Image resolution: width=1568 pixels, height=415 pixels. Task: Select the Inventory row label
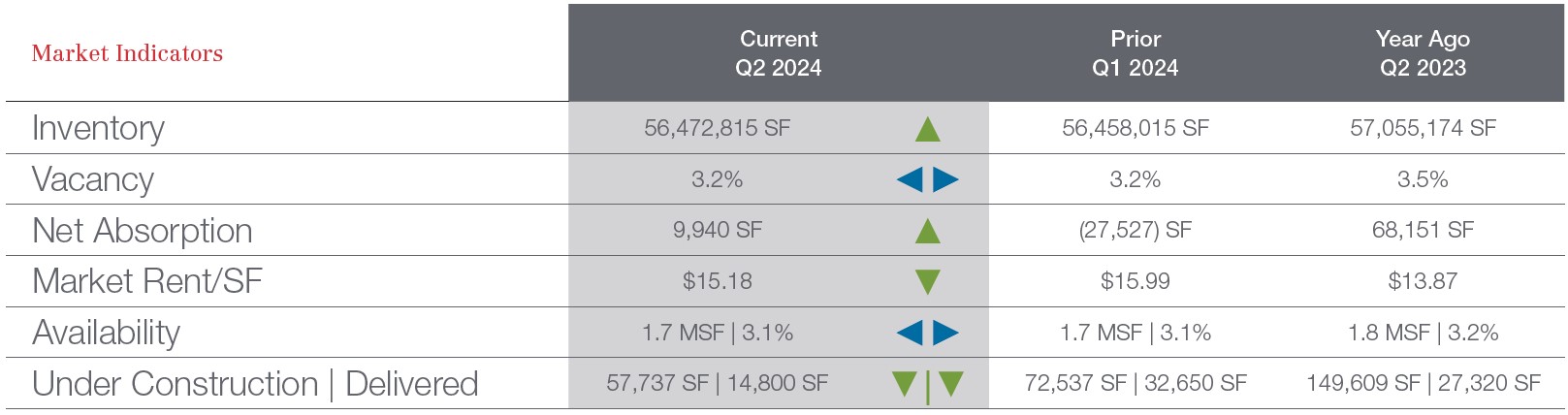[x=98, y=128]
